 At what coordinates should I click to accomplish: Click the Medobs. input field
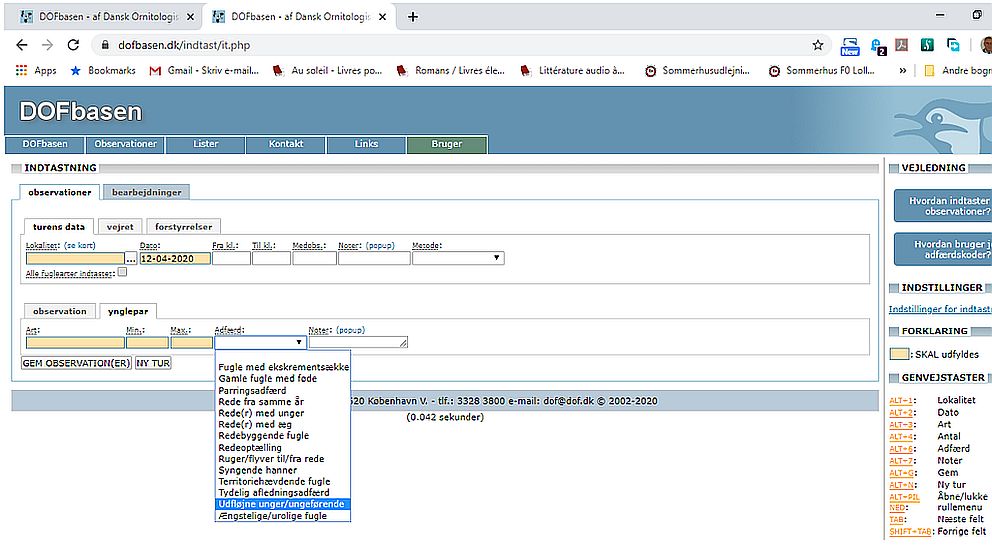click(x=314, y=258)
